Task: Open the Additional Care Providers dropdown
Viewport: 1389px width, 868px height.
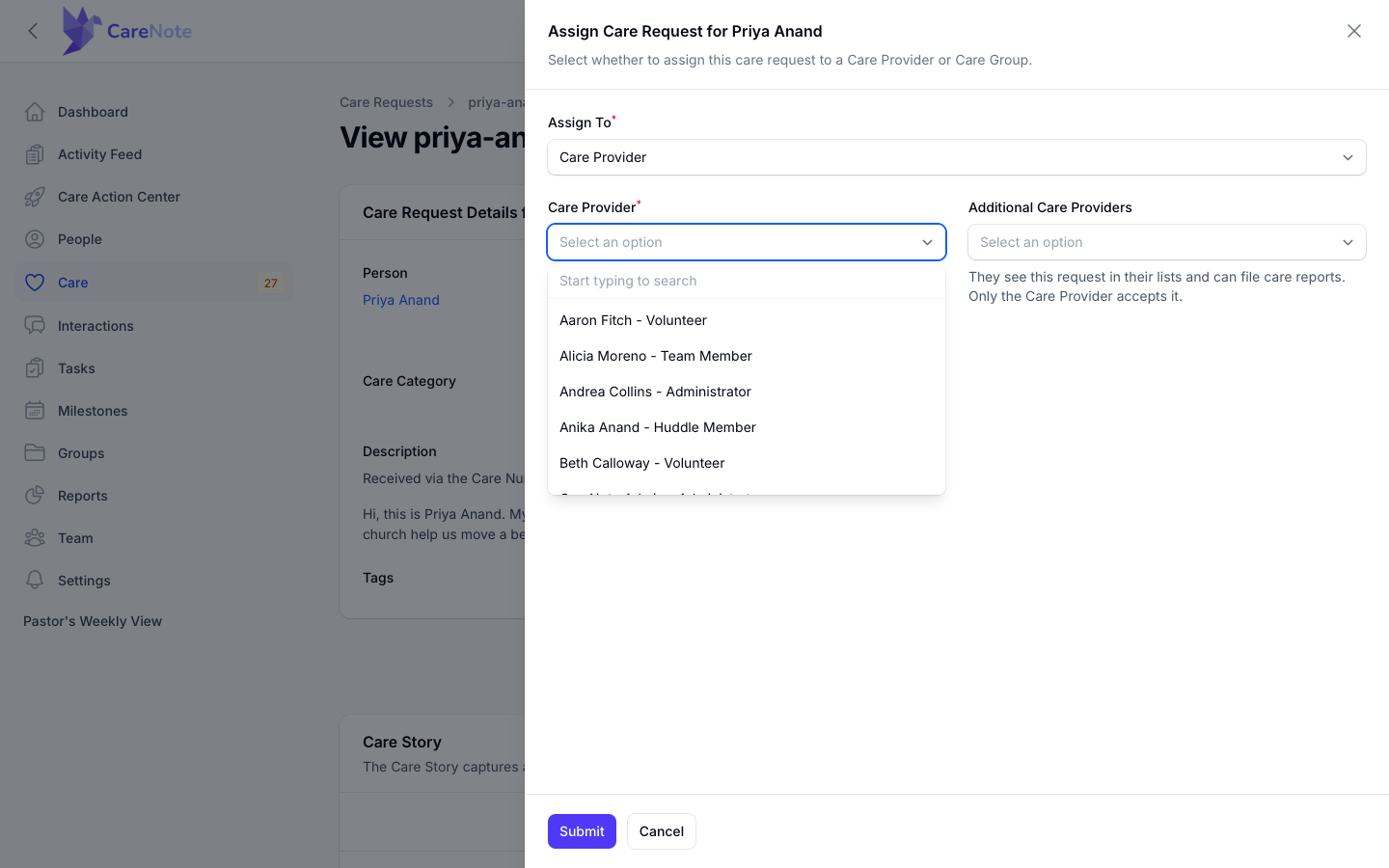Action: [x=1167, y=242]
